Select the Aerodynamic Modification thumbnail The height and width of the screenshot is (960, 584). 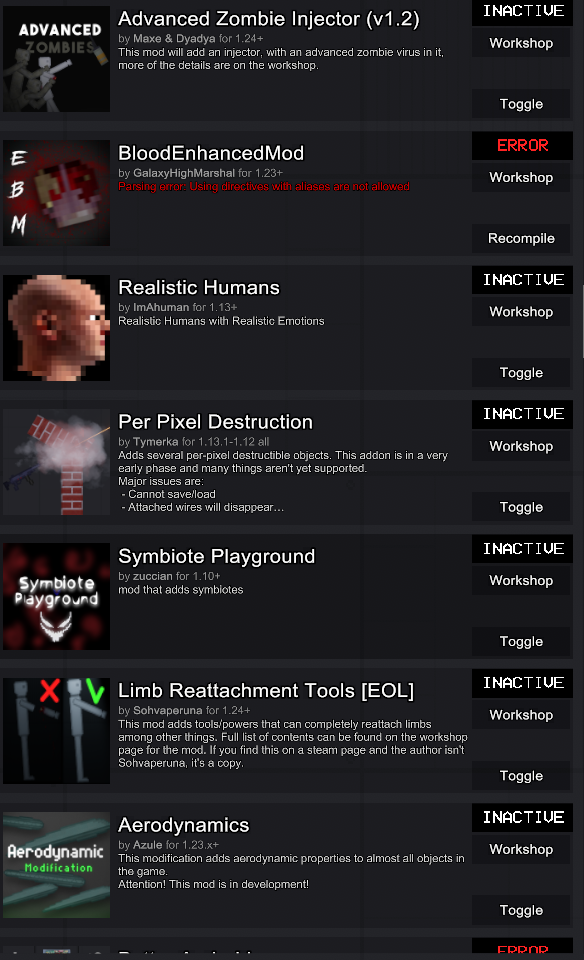(x=56, y=865)
